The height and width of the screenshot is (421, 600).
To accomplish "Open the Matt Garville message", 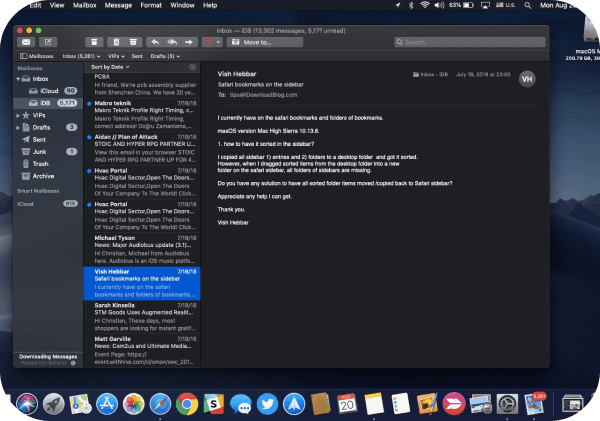I will 142,351.
